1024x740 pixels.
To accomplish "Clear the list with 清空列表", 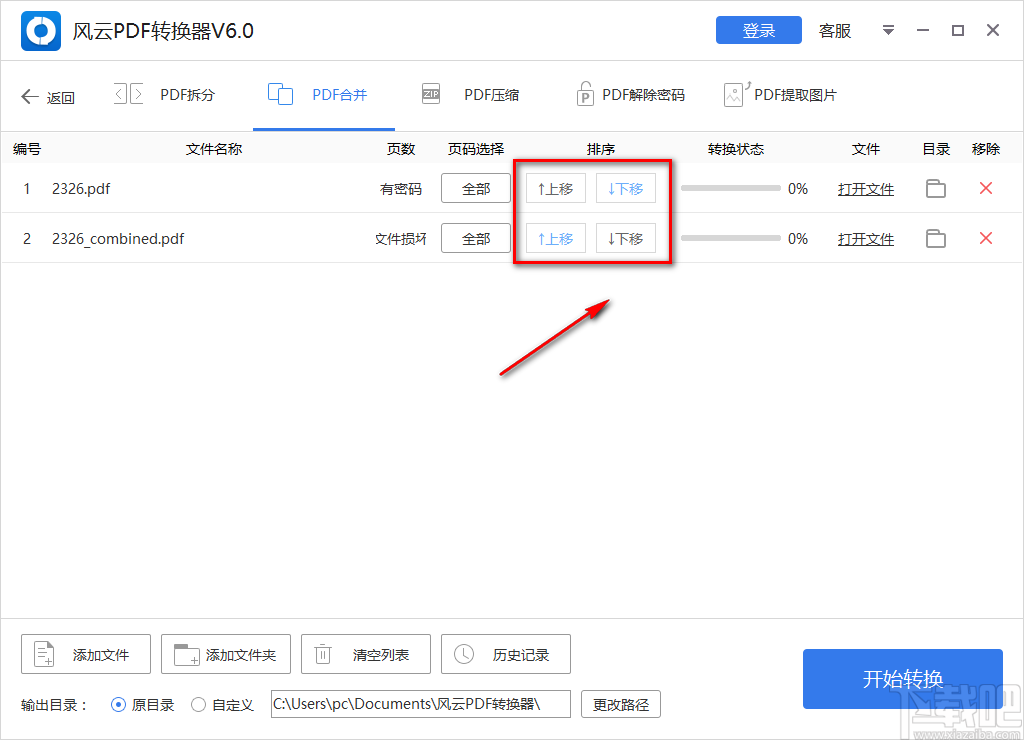I will (366, 654).
